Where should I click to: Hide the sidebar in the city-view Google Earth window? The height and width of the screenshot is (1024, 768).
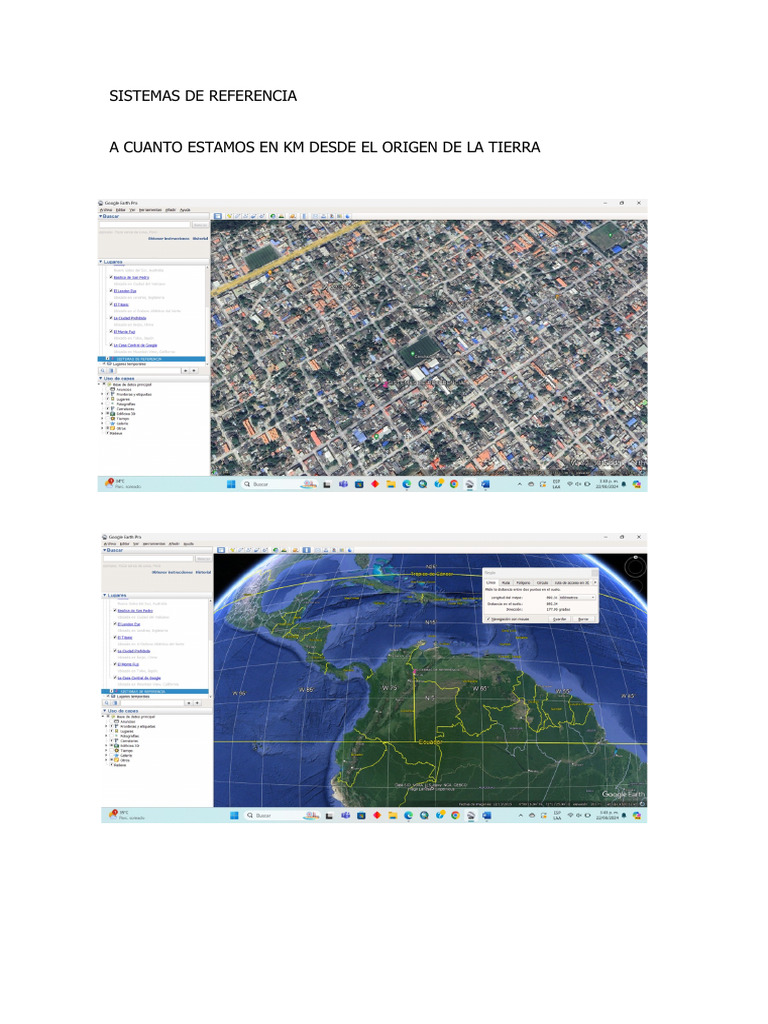218,216
